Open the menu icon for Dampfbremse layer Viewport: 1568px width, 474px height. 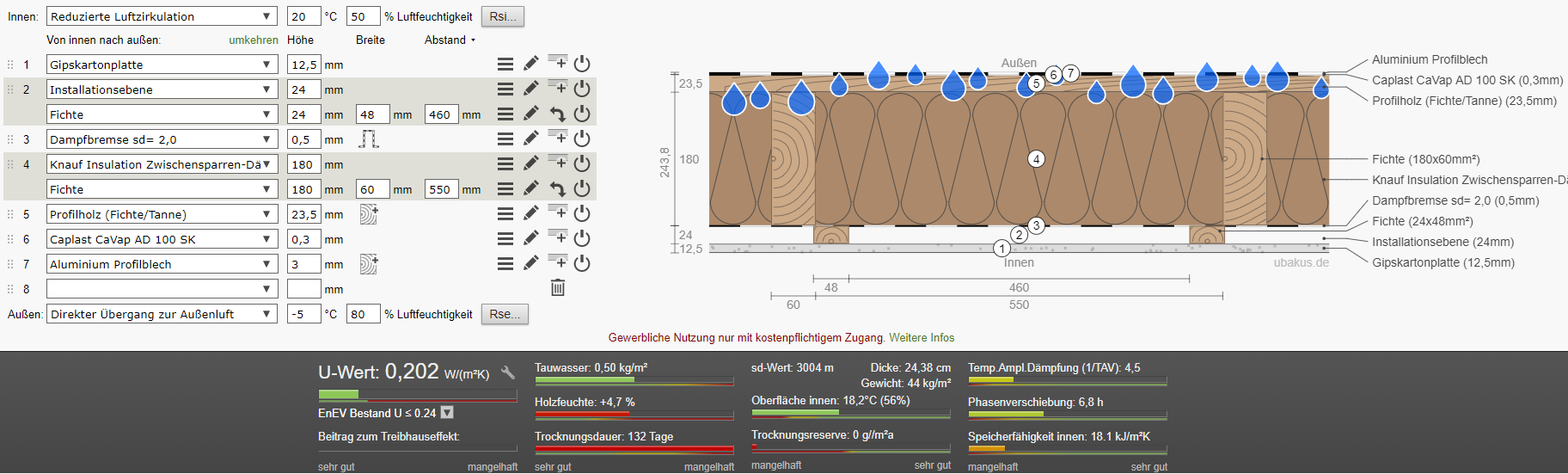point(505,139)
